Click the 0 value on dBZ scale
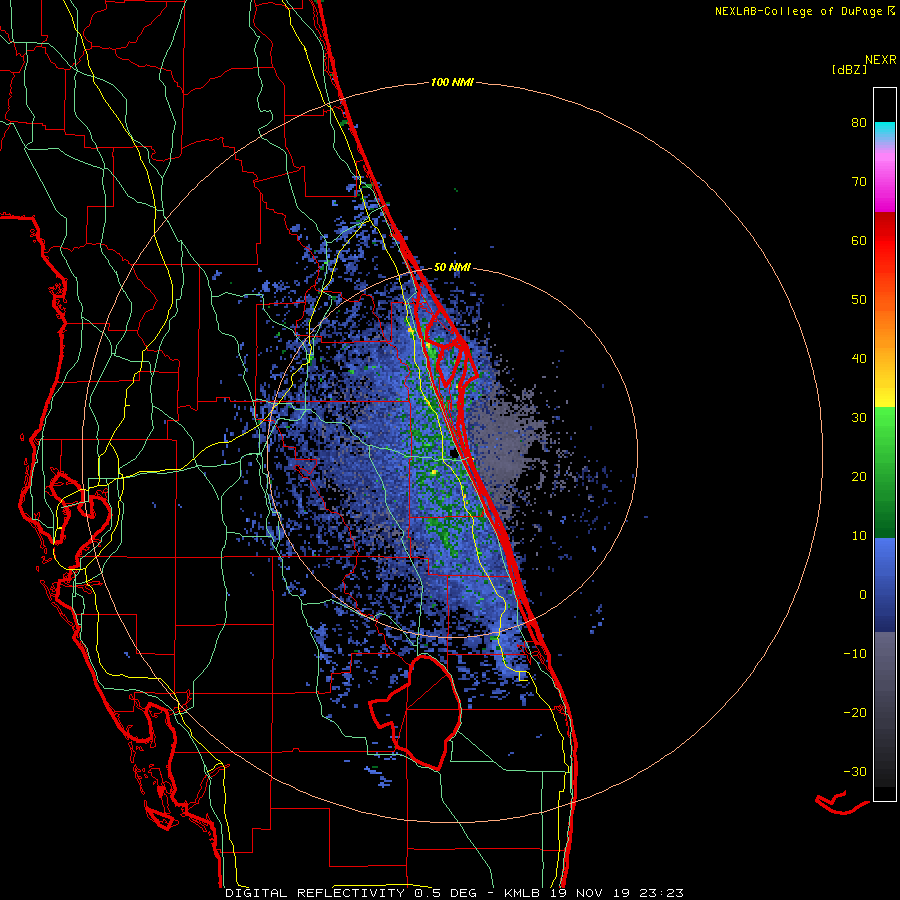900x900 pixels. (x=863, y=595)
